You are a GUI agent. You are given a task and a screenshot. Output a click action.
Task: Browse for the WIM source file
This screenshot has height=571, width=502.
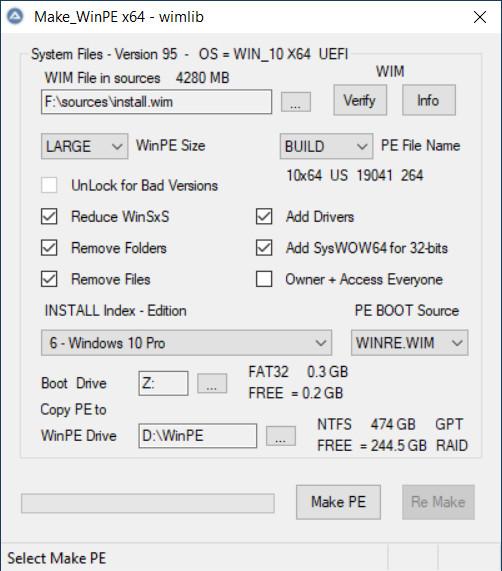click(296, 102)
